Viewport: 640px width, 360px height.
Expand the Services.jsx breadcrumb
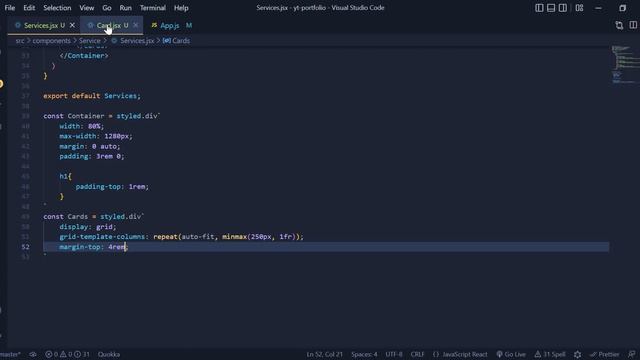click(133, 41)
